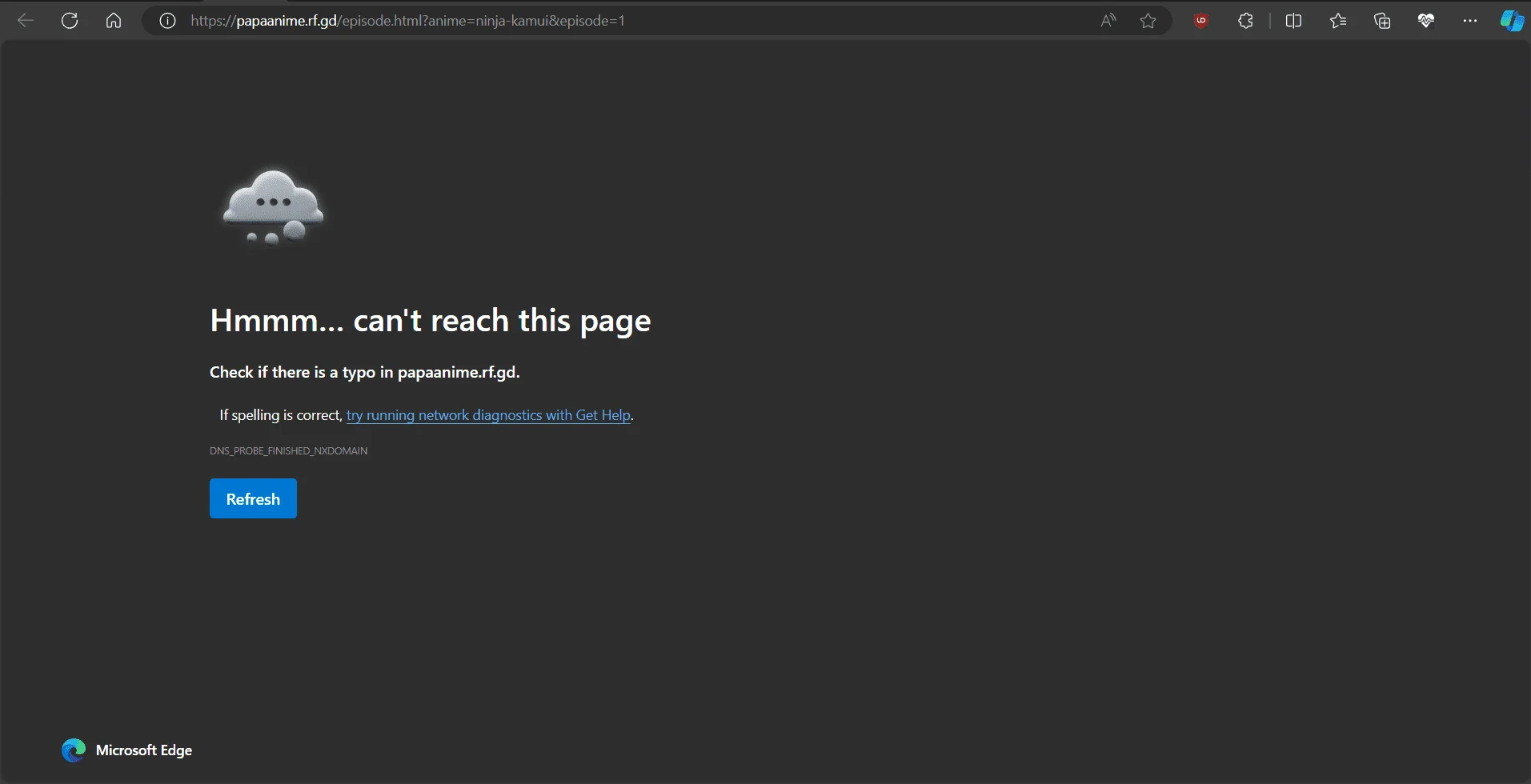This screenshot has height=784, width=1531.
Task: Open Browser essentials heart icon
Action: click(1426, 21)
